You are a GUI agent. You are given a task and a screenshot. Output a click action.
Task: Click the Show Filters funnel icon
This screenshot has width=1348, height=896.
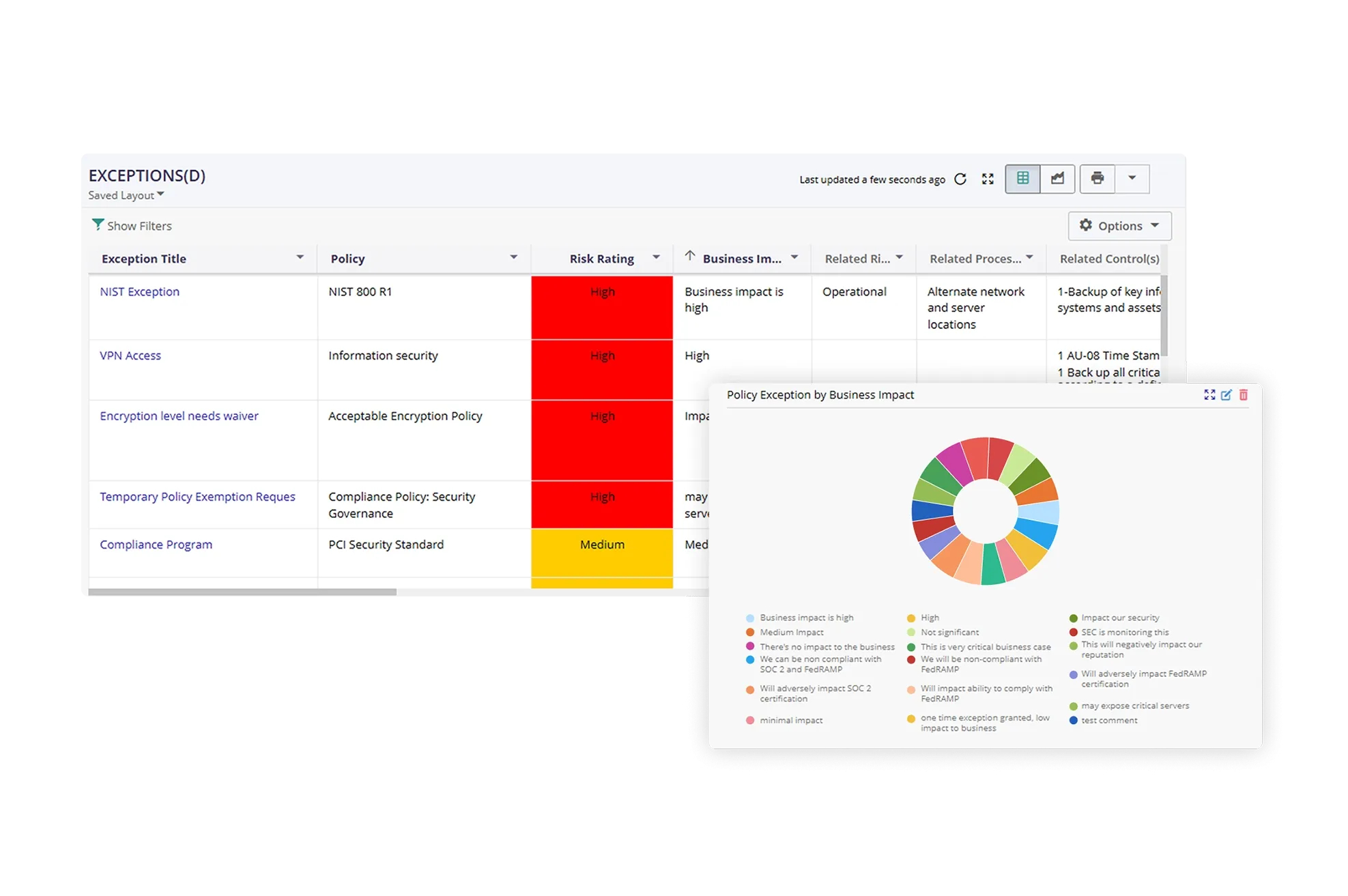[98, 225]
